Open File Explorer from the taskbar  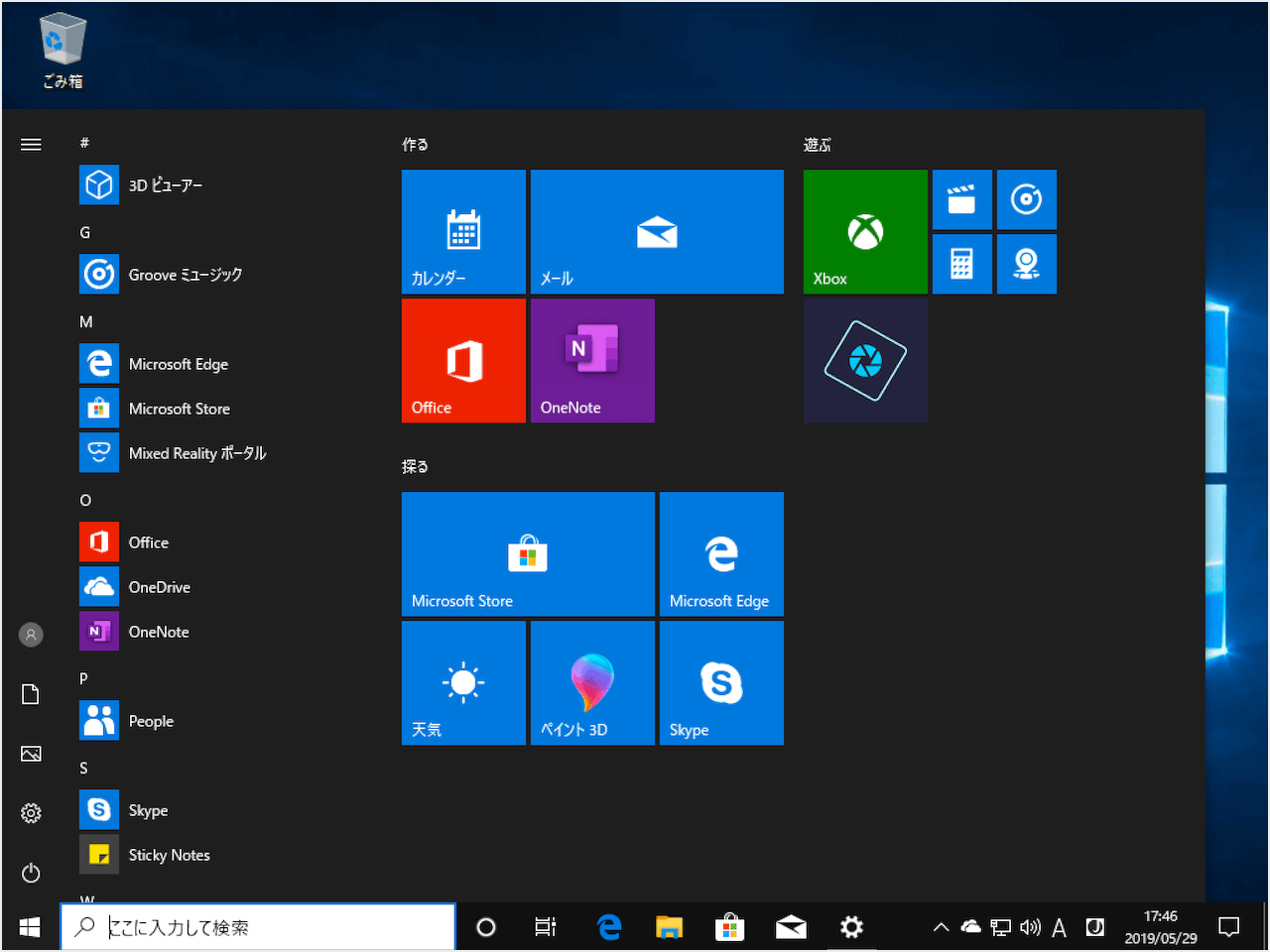[670, 927]
